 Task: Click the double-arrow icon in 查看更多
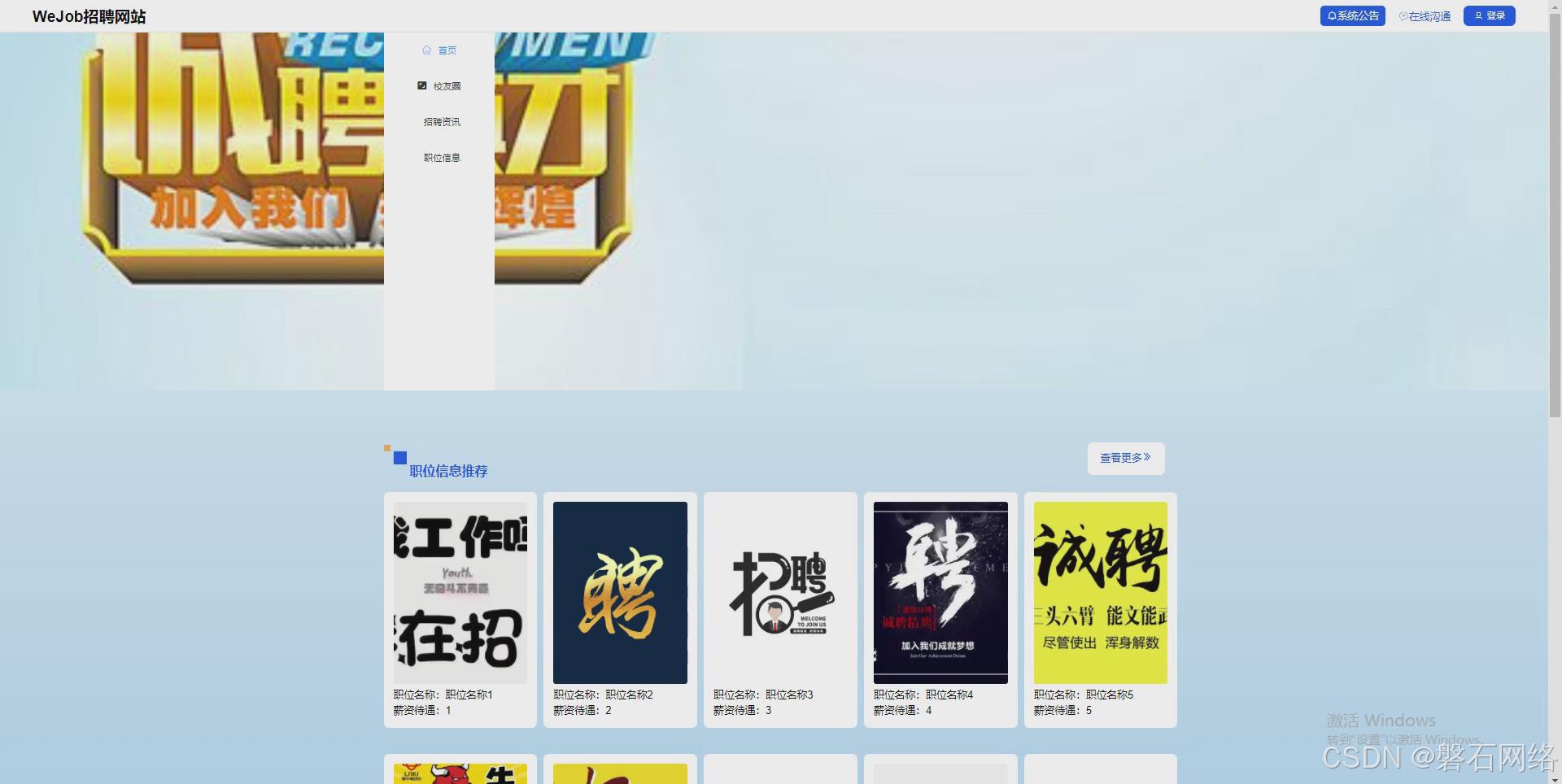click(1148, 457)
